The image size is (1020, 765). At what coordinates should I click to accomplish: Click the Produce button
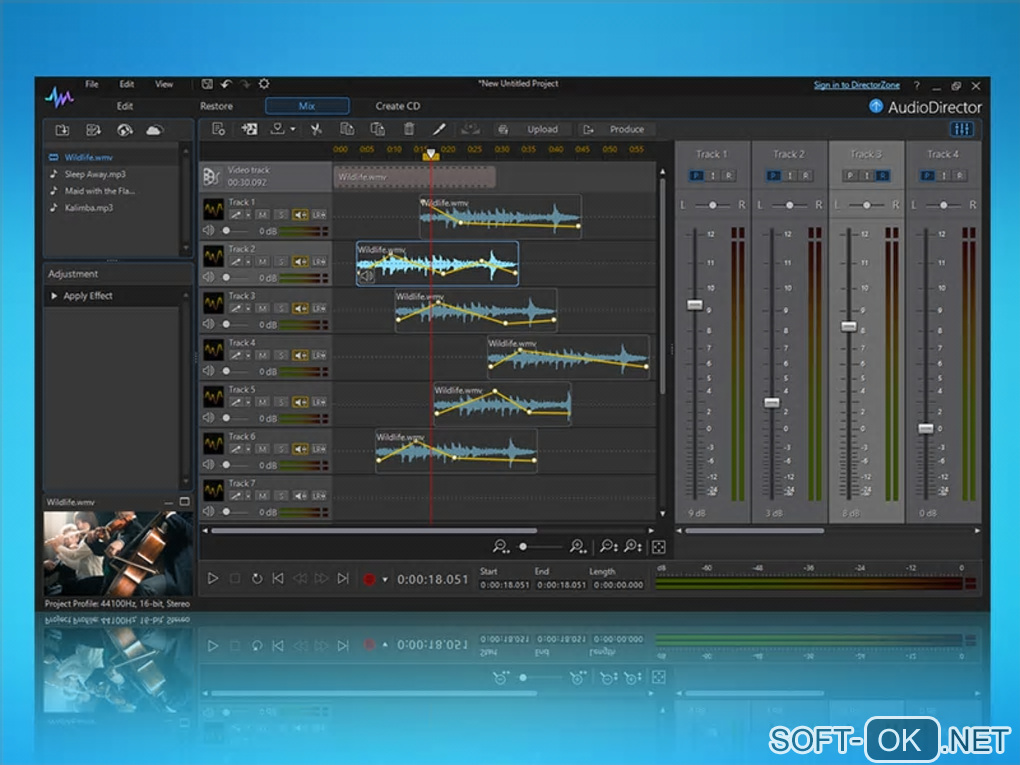[x=617, y=129]
